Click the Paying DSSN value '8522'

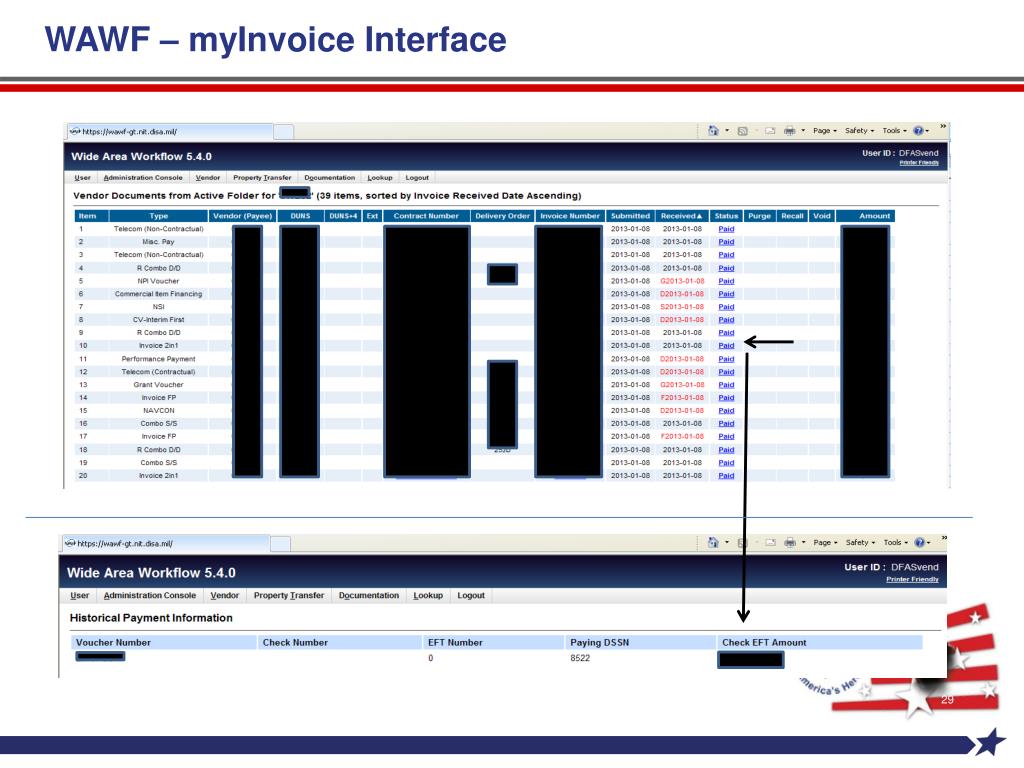click(580, 658)
